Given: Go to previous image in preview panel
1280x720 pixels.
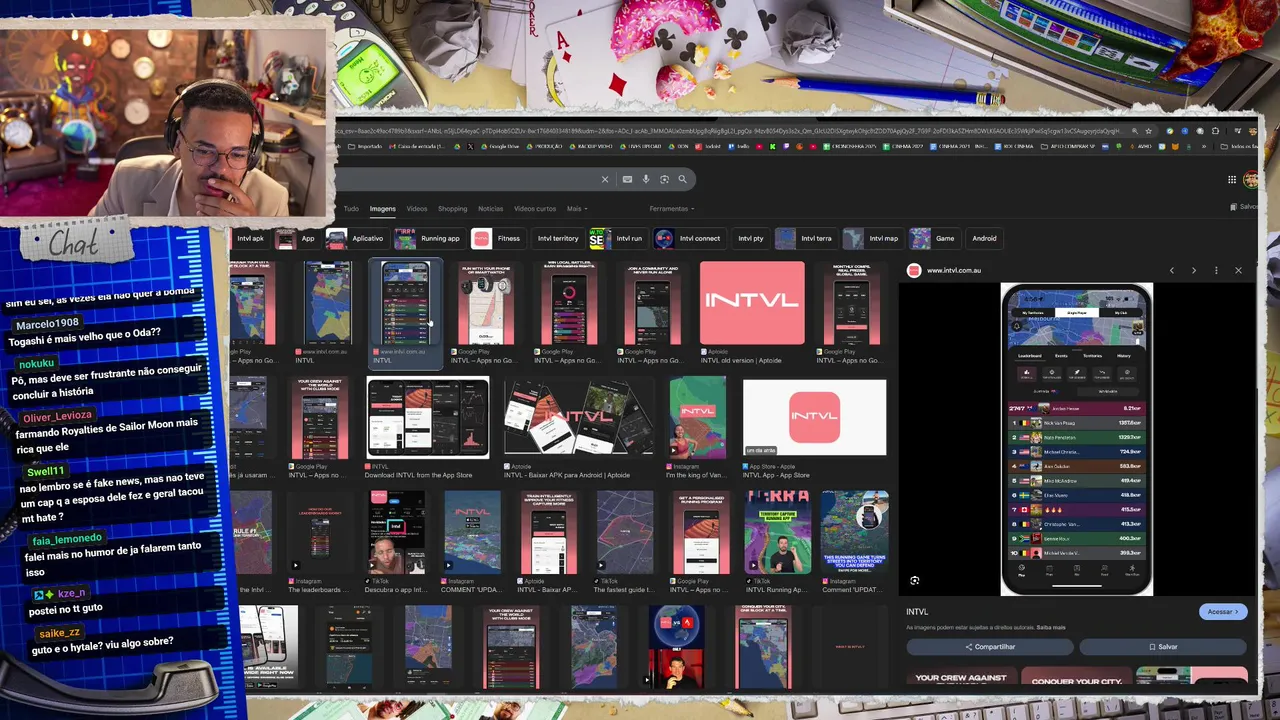Looking at the screenshot, I should coord(1172,270).
